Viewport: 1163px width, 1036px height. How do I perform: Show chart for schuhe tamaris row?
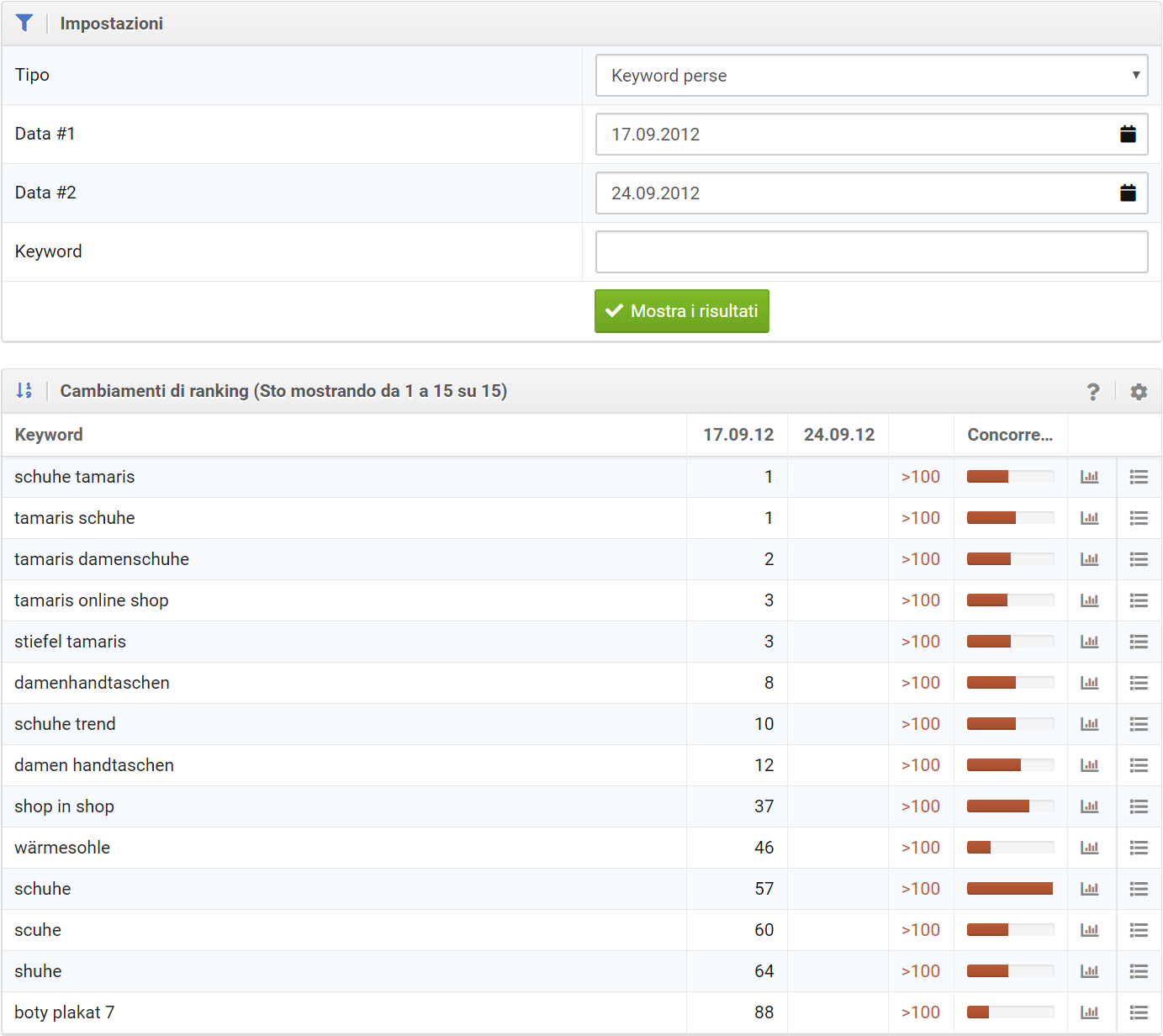pyautogui.click(x=1090, y=477)
